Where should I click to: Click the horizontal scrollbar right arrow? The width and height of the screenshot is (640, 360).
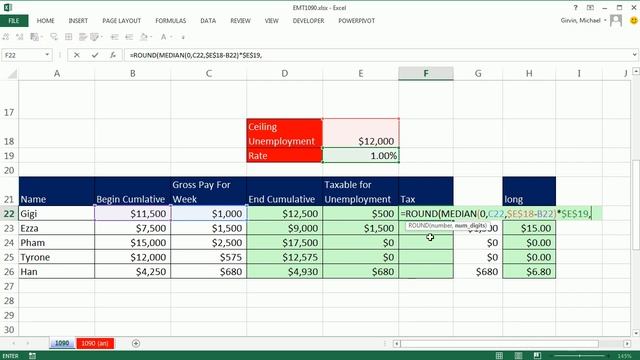point(627,344)
